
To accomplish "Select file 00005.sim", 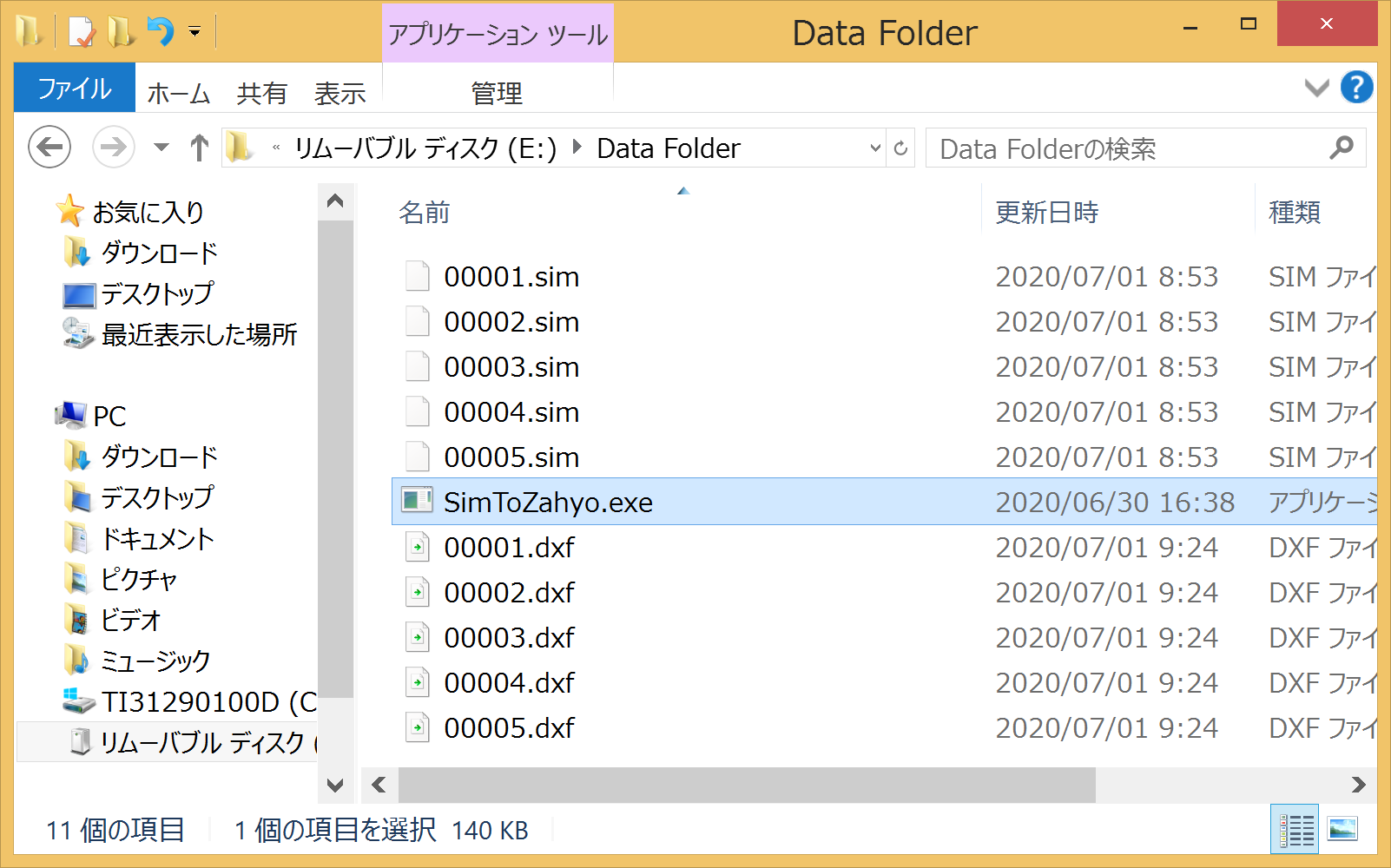I will tap(511, 457).
